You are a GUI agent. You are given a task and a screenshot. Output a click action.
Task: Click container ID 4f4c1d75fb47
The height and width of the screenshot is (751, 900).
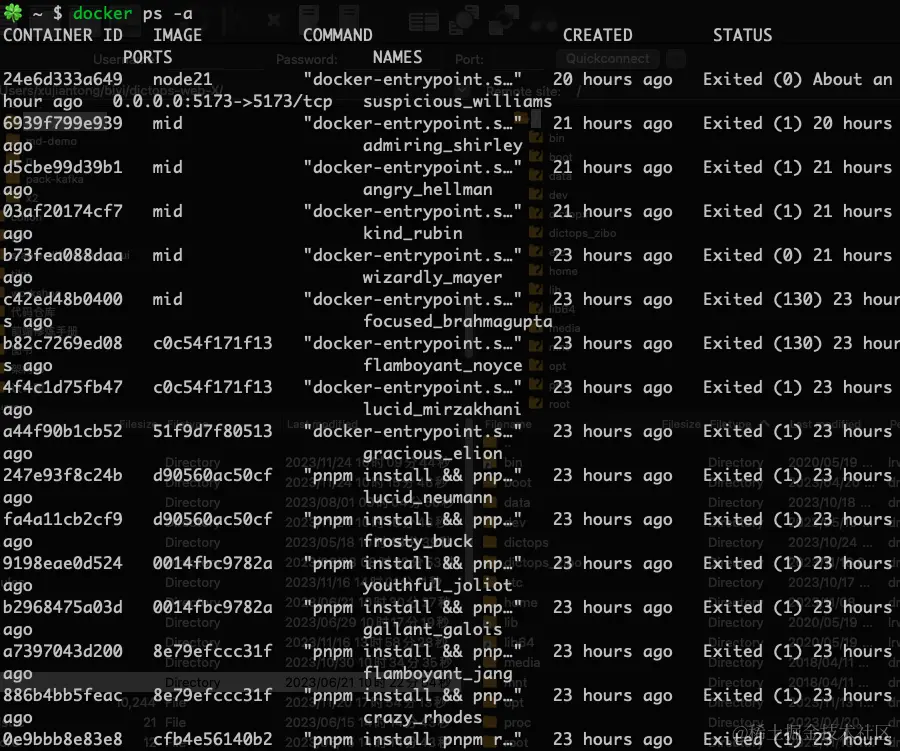tap(63, 388)
